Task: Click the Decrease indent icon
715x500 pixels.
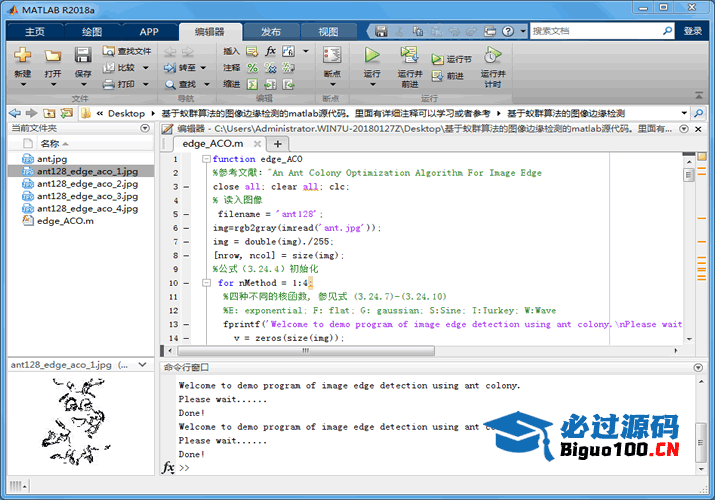Action: [288, 84]
